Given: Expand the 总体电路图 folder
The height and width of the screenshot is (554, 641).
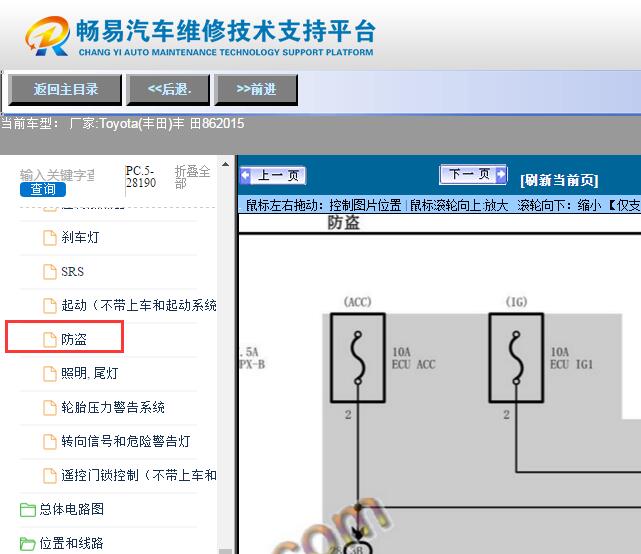Looking at the screenshot, I should point(72,509).
